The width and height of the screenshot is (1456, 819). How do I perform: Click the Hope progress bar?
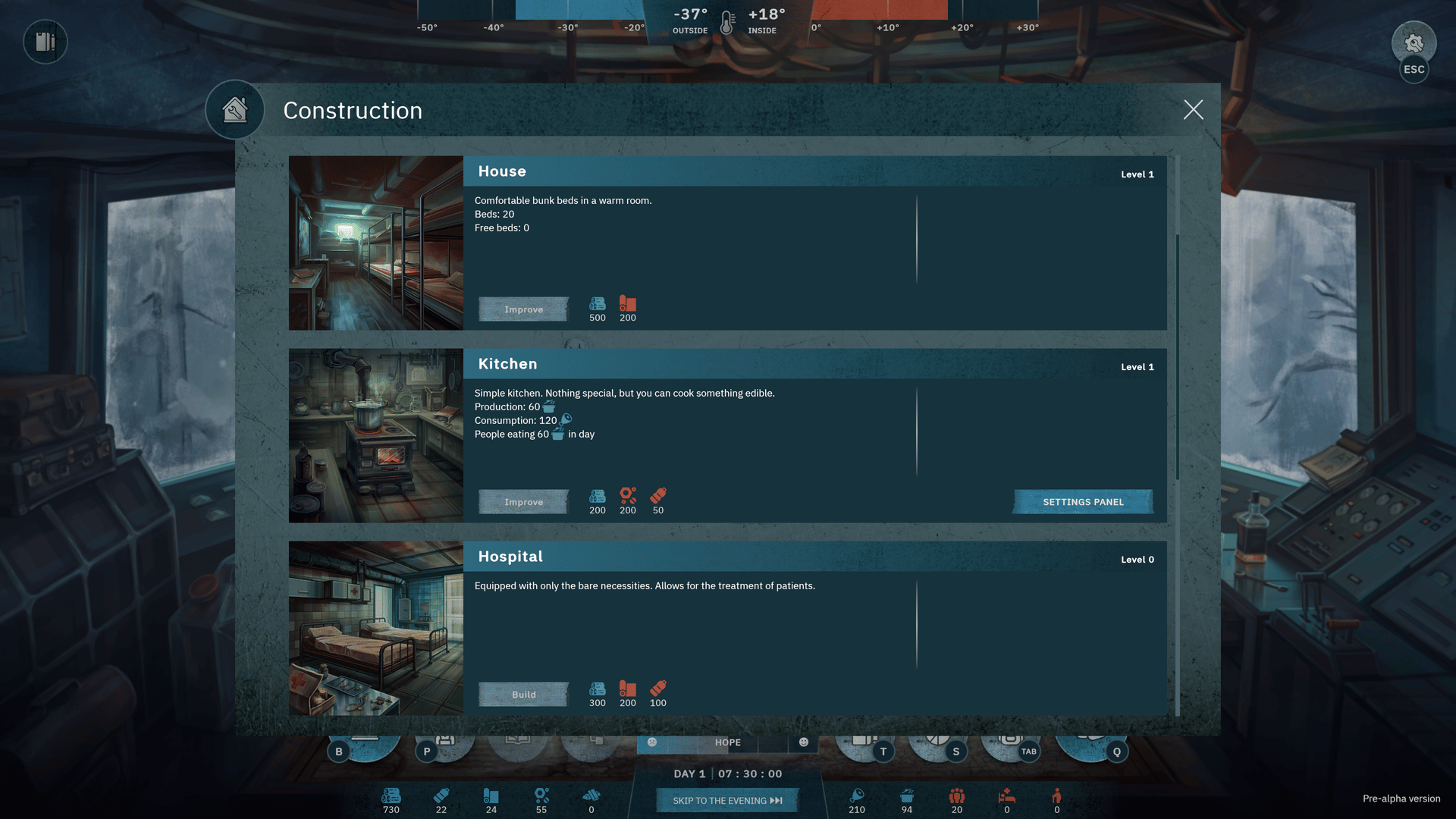pyautogui.click(x=727, y=743)
